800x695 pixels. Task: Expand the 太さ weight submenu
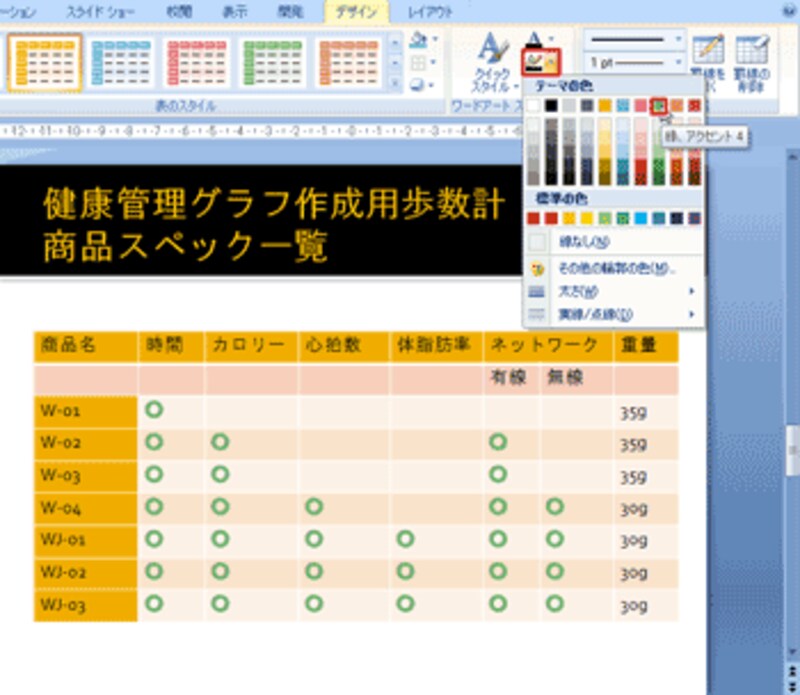614,291
